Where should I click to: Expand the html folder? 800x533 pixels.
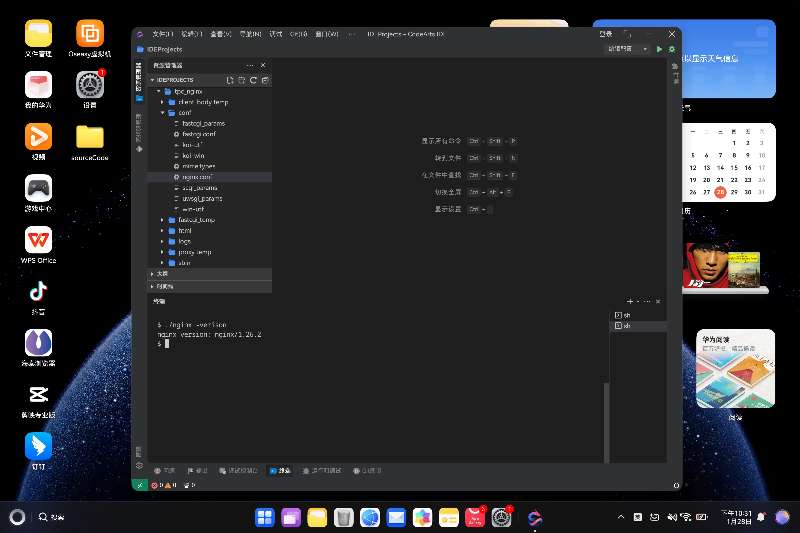pos(163,231)
